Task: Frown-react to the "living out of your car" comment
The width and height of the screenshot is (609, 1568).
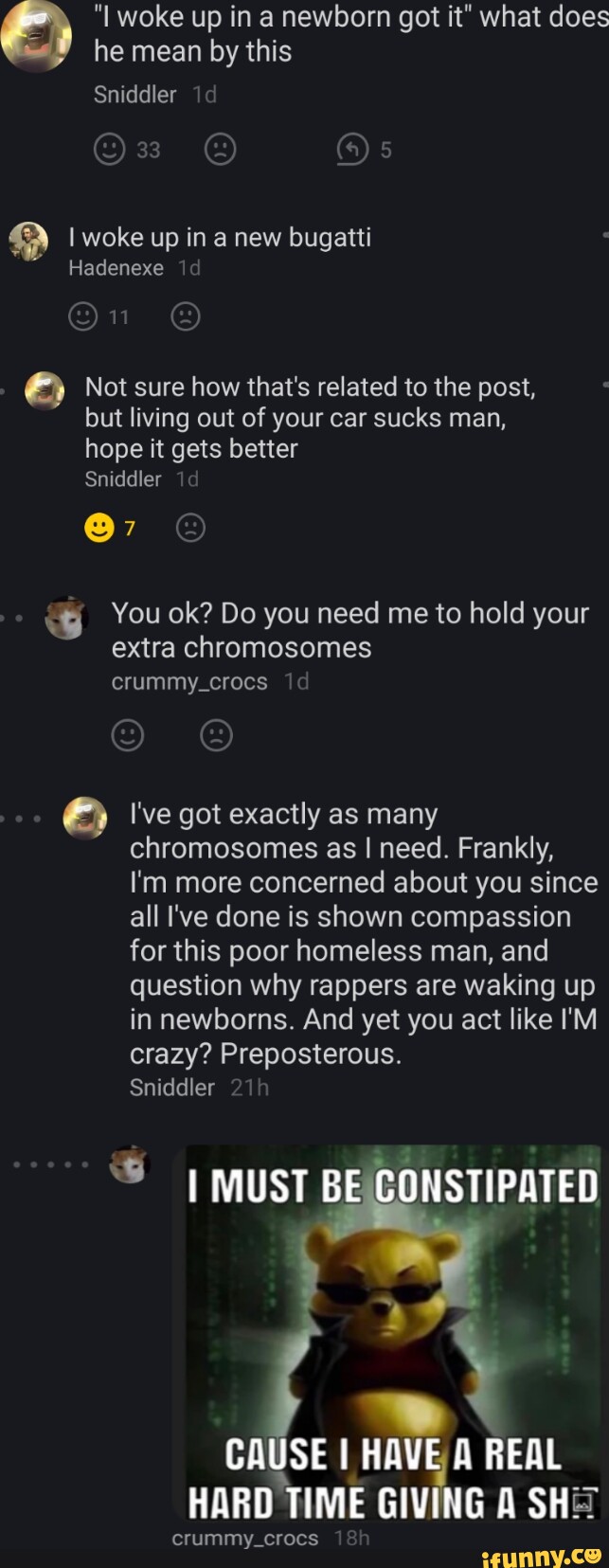Action: [191, 528]
